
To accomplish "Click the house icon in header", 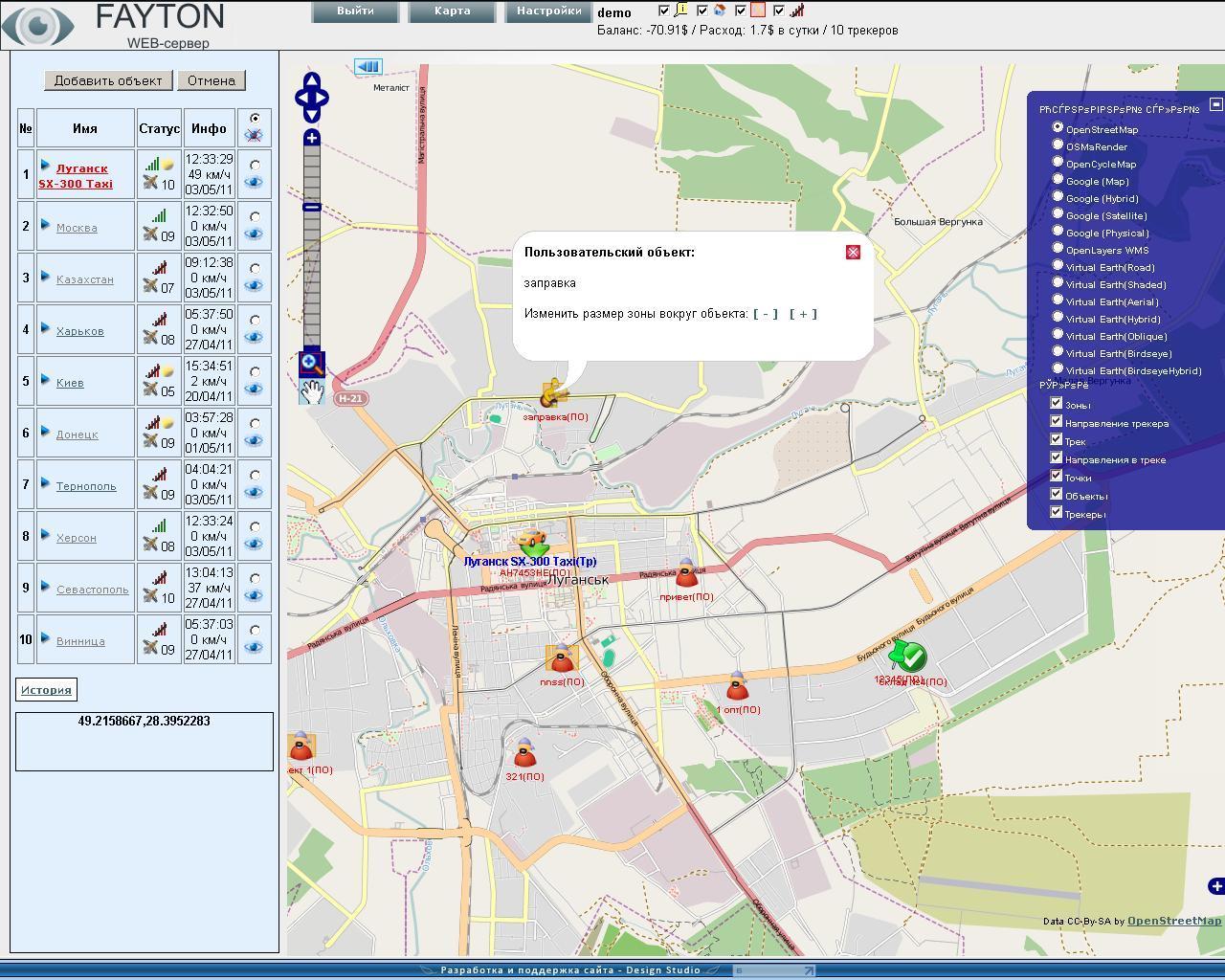I will [x=720, y=11].
